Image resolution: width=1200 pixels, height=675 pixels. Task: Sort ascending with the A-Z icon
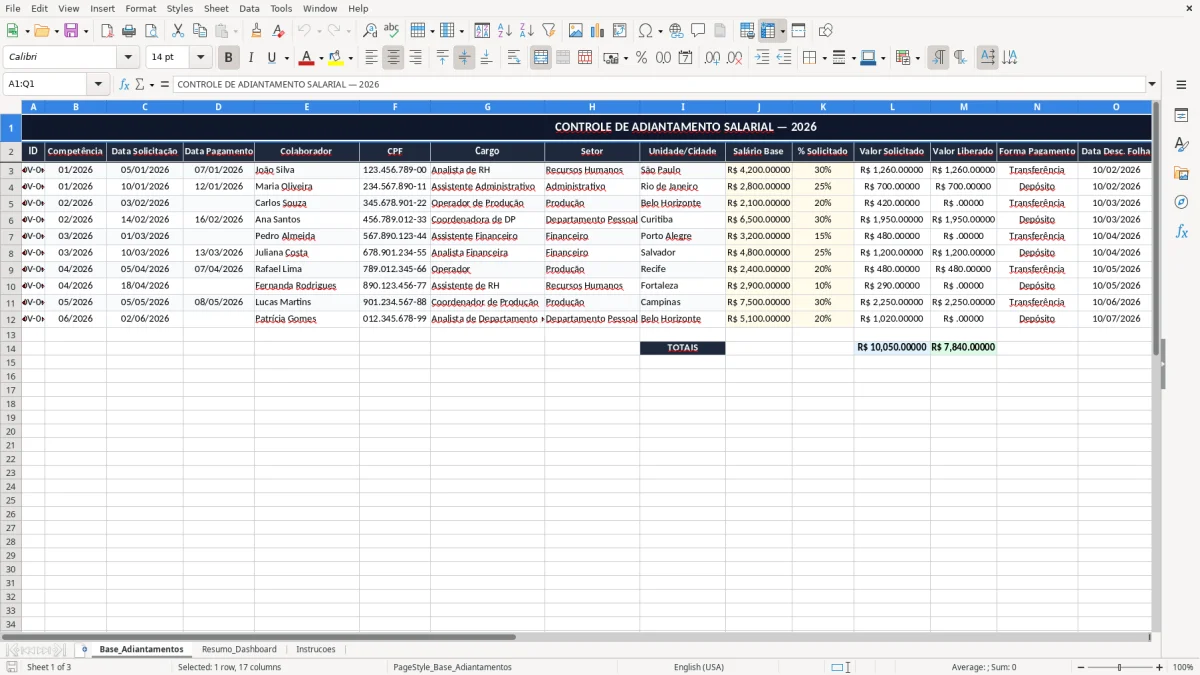[505, 31]
